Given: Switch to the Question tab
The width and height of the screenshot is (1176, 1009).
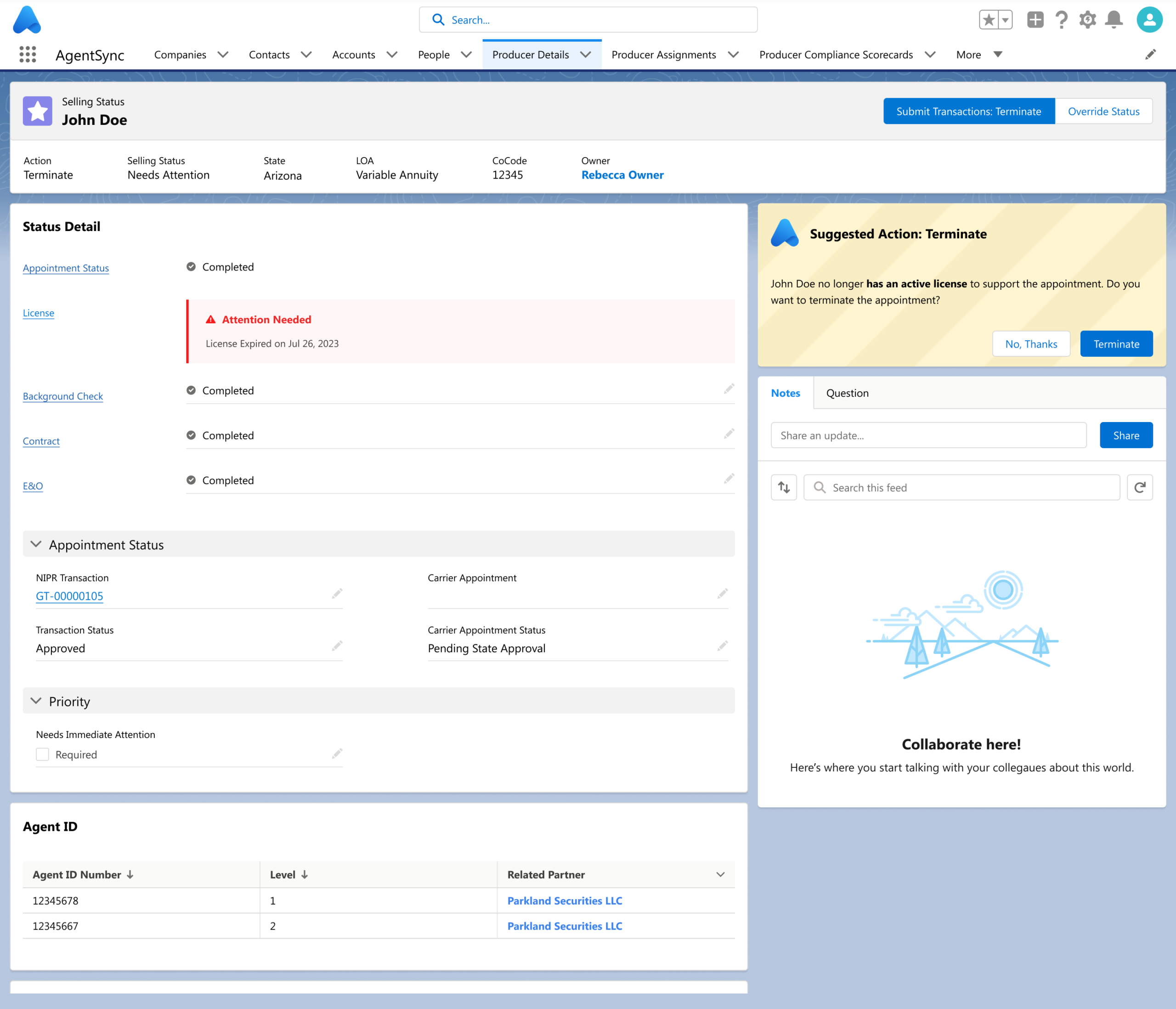Looking at the screenshot, I should (847, 393).
